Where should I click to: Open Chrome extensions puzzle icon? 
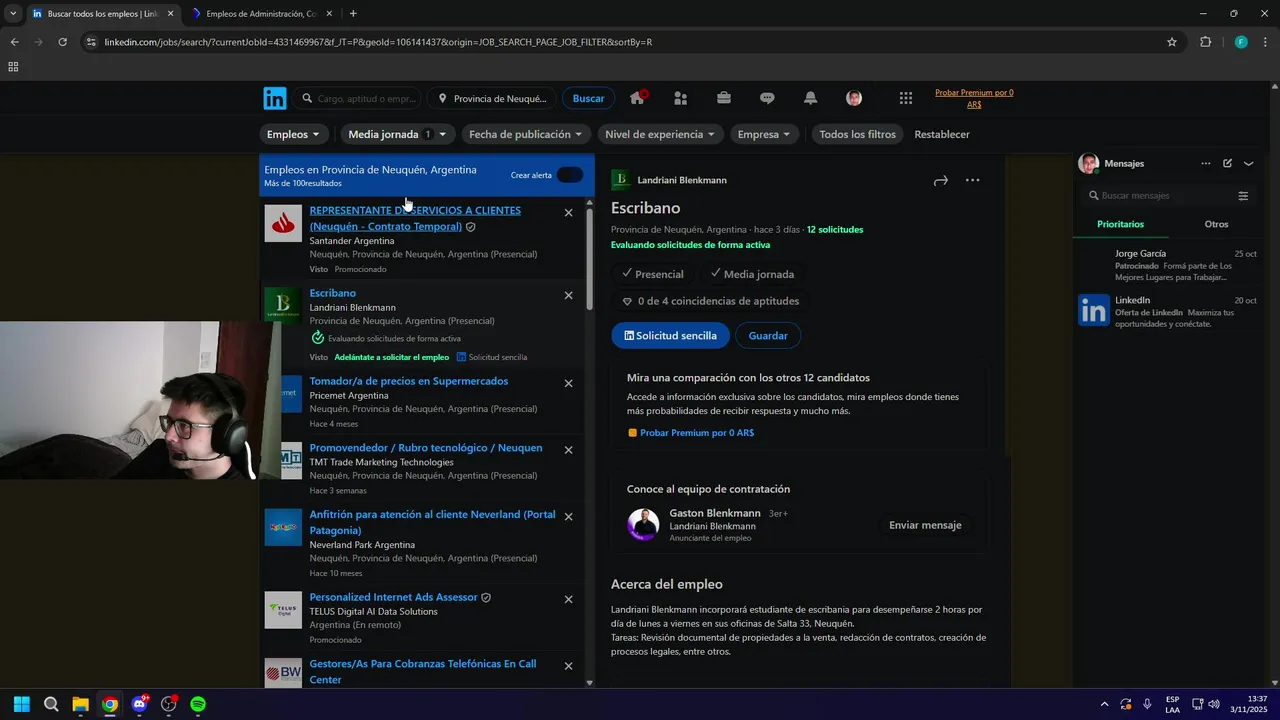click(x=1205, y=42)
